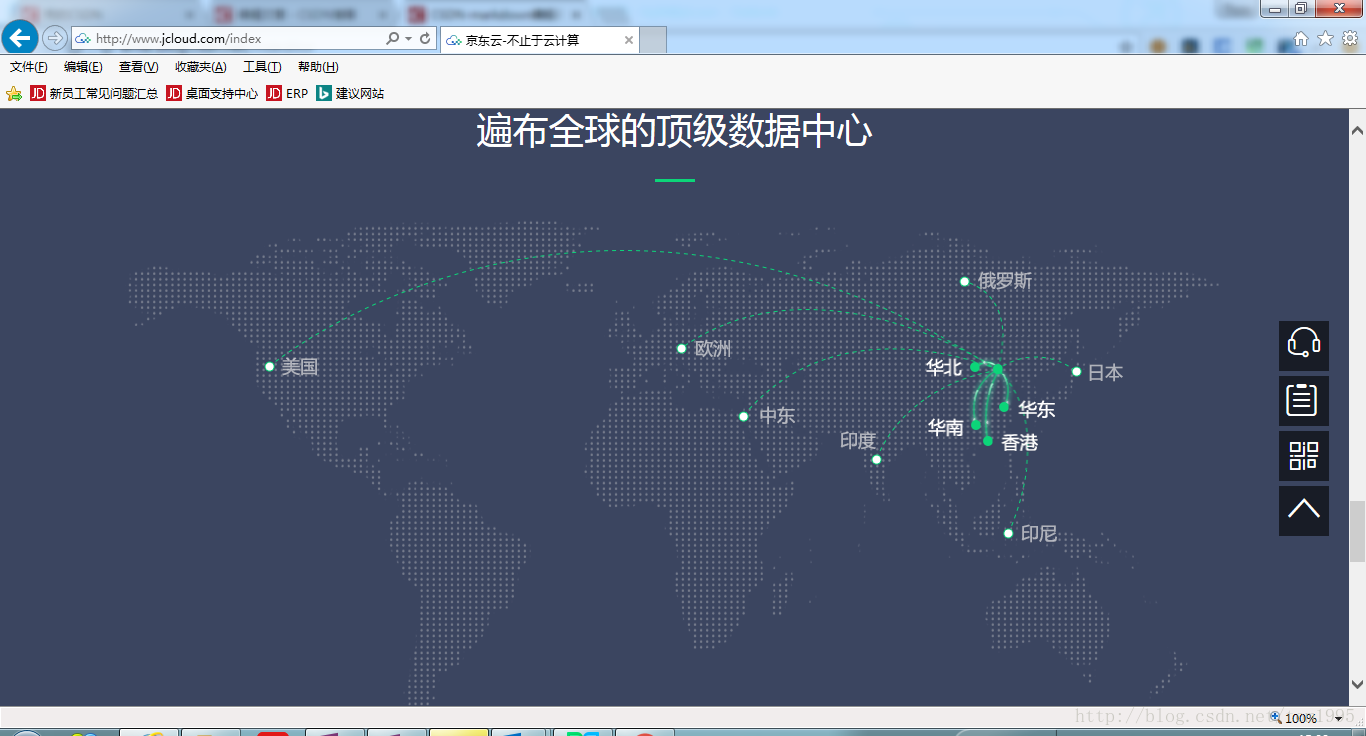Screen dimensions: 1366x736
Task: Click the search magnifier in address bar
Action: pyautogui.click(x=392, y=39)
